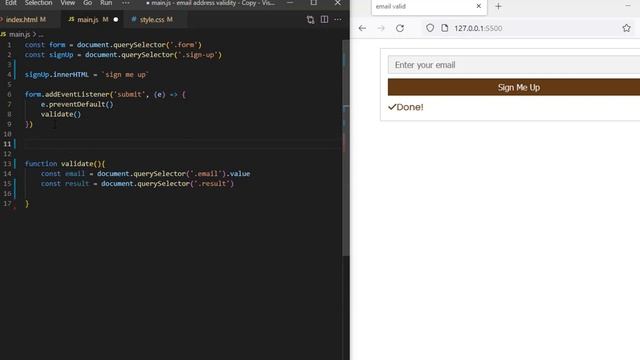640x360 pixels.
Task: Open editor More Actions ellipsis
Action: click(x=338, y=19)
